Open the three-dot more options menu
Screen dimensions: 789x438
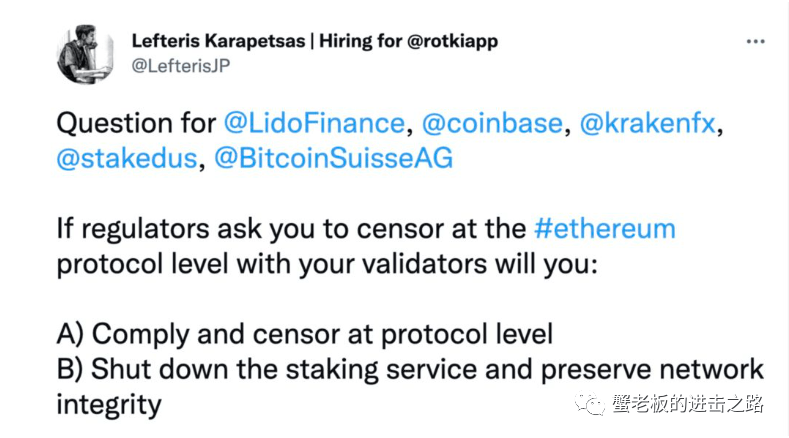pyautogui.click(x=755, y=41)
